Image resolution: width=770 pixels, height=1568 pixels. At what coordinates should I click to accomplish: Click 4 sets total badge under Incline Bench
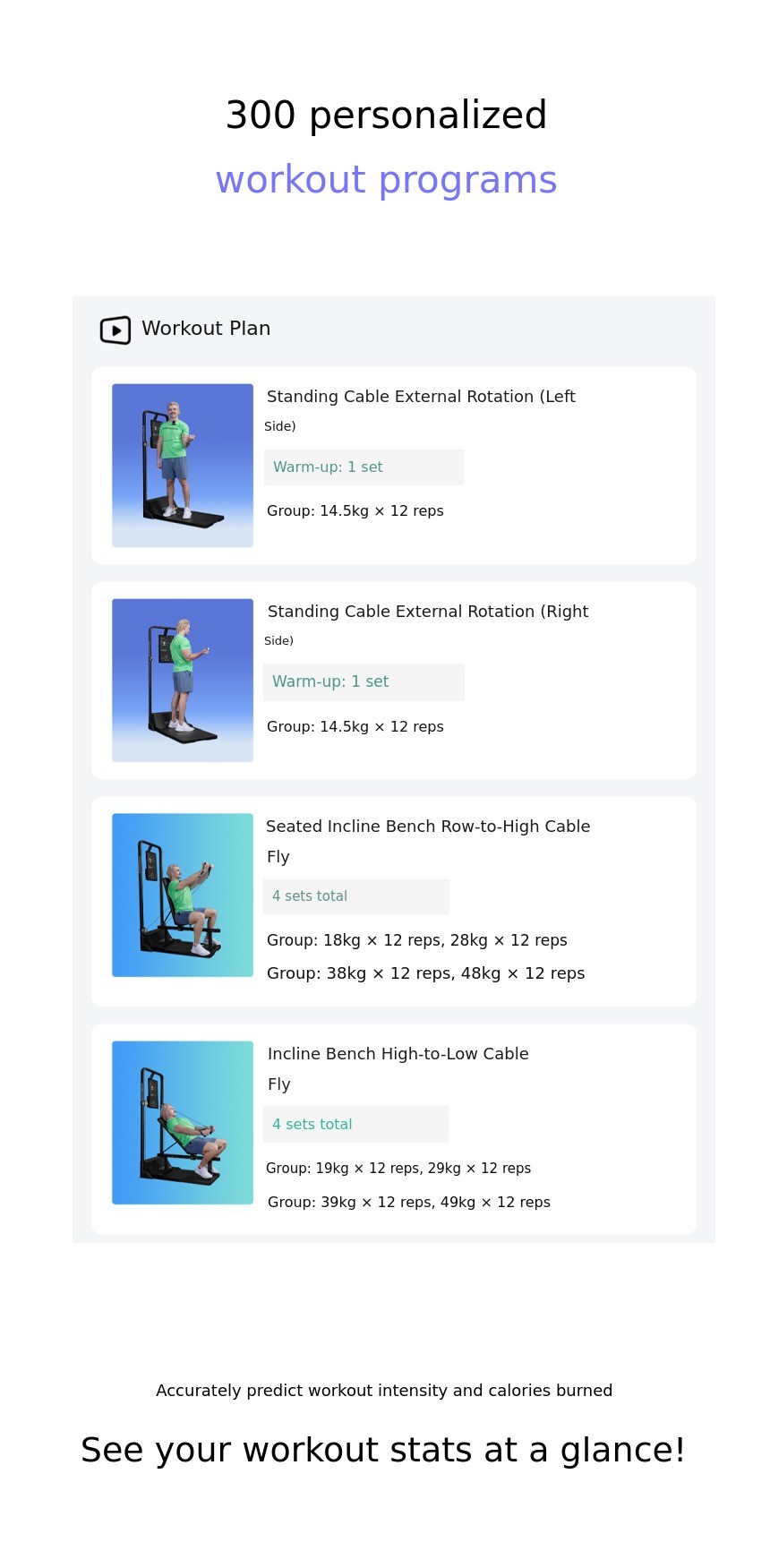pyautogui.click(x=355, y=1125)
